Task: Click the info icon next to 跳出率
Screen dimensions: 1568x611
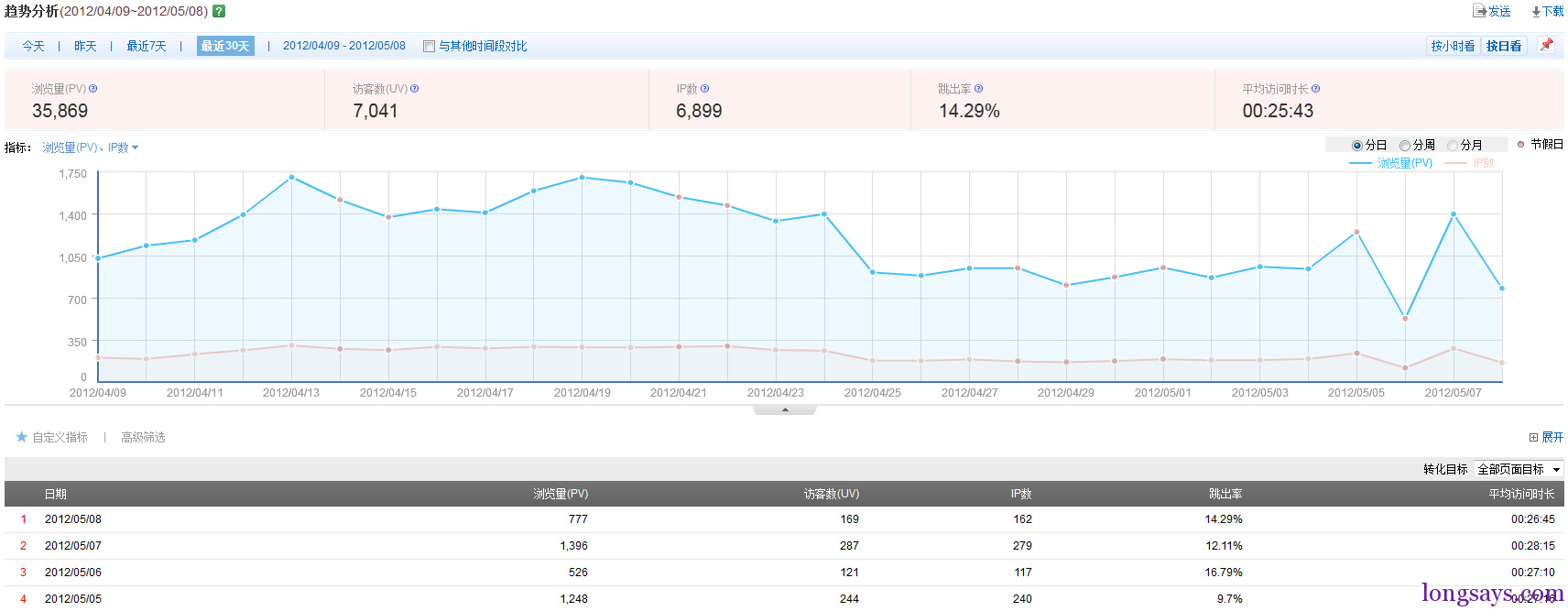Action: click(x=978, y=89)
